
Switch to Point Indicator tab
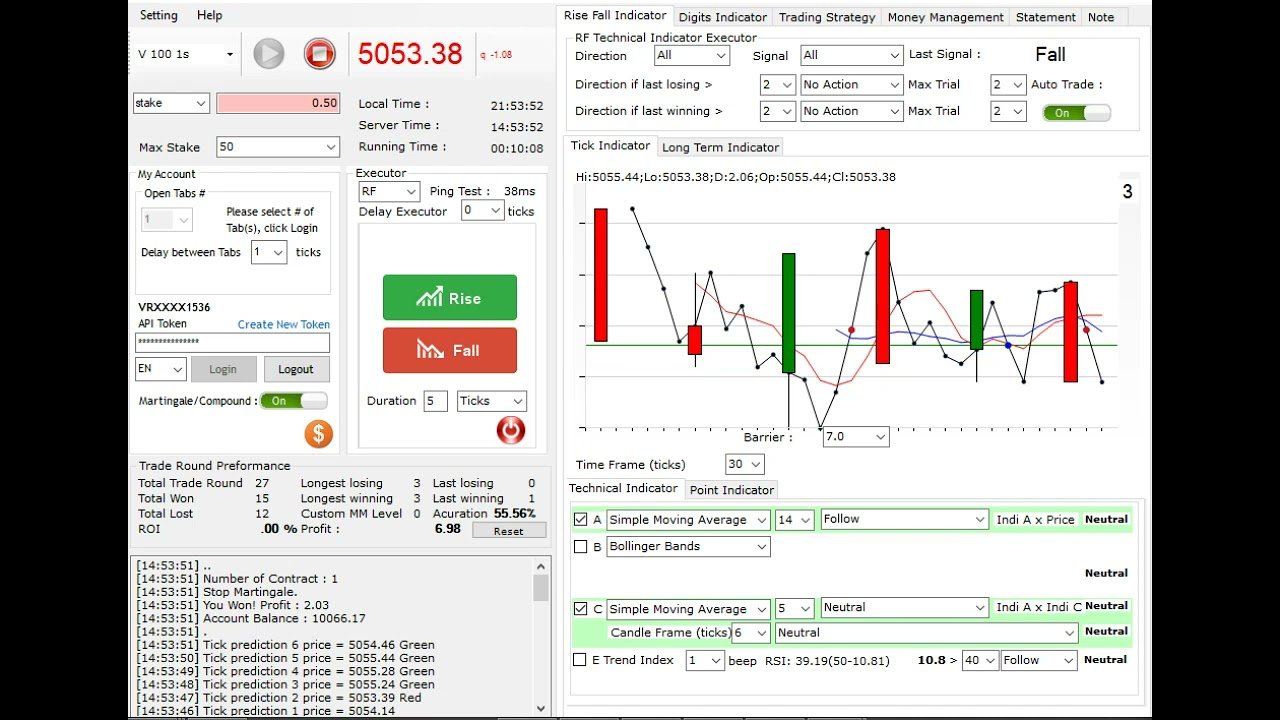pos(732,490)
